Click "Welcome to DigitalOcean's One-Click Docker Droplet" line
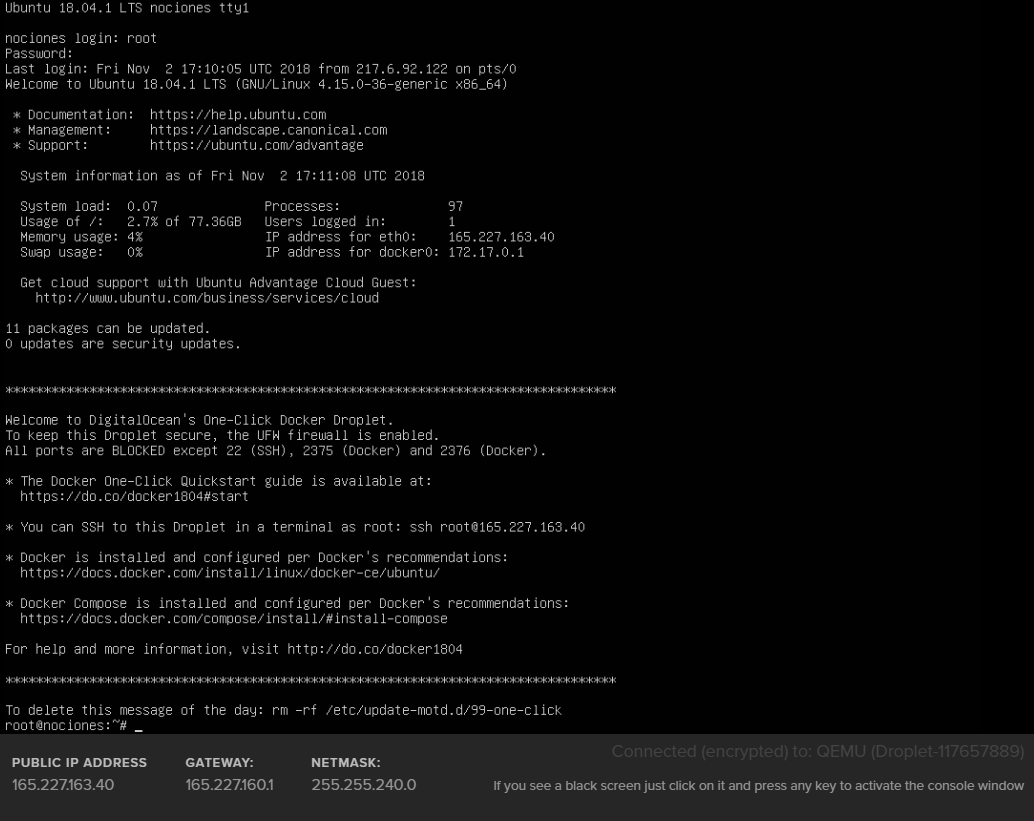 coord(199,420)
